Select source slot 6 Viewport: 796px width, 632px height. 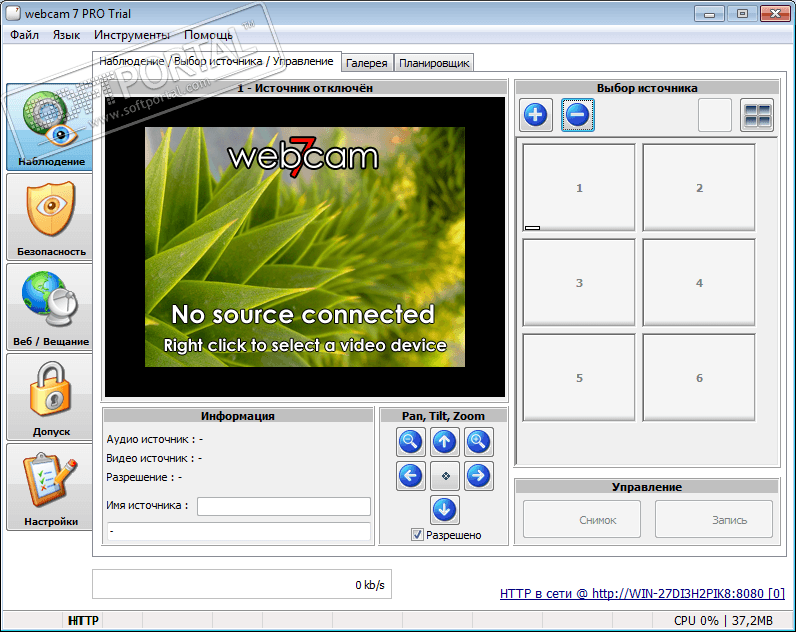699,377
